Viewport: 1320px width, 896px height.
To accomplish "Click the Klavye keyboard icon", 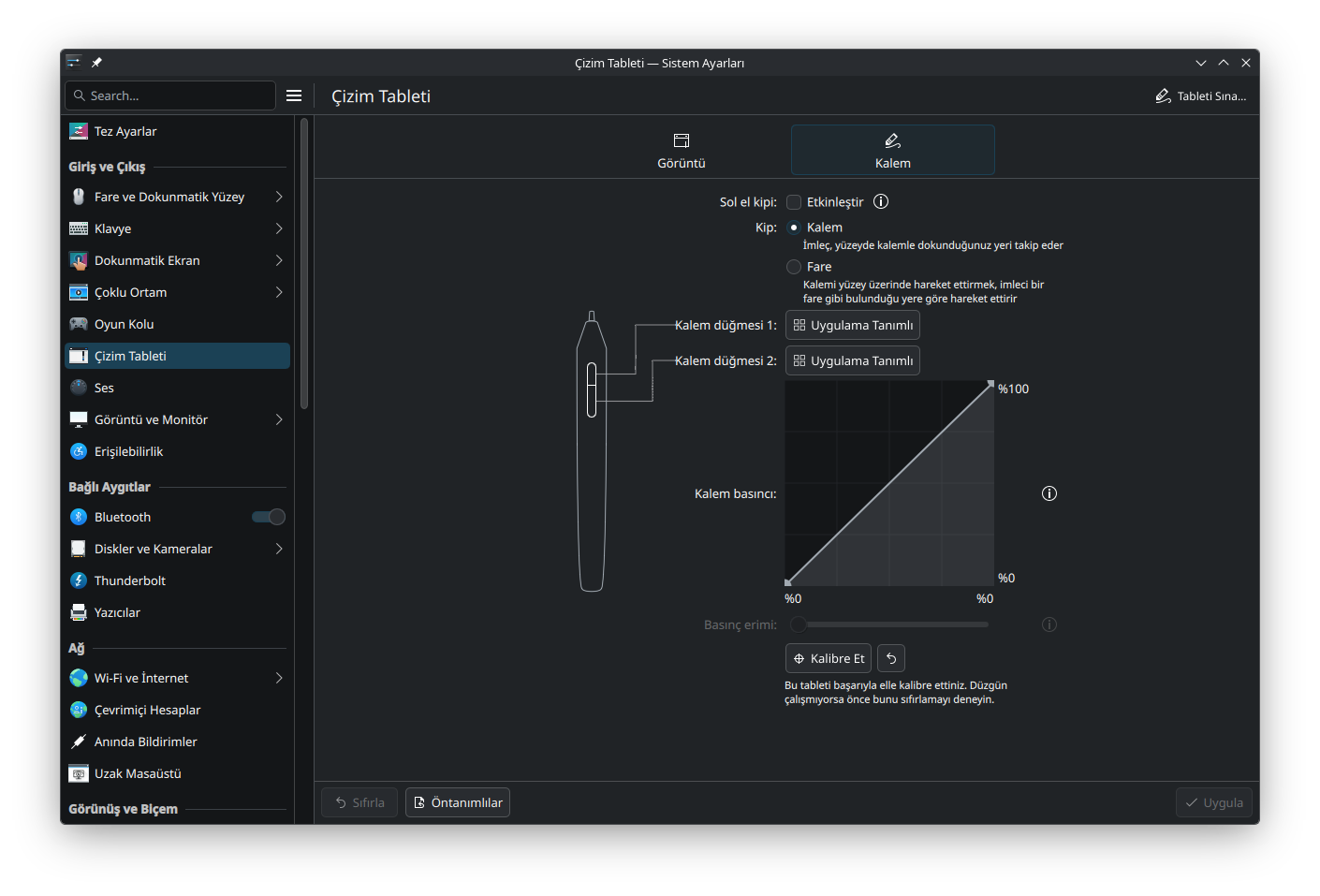I will click(79, 228).
